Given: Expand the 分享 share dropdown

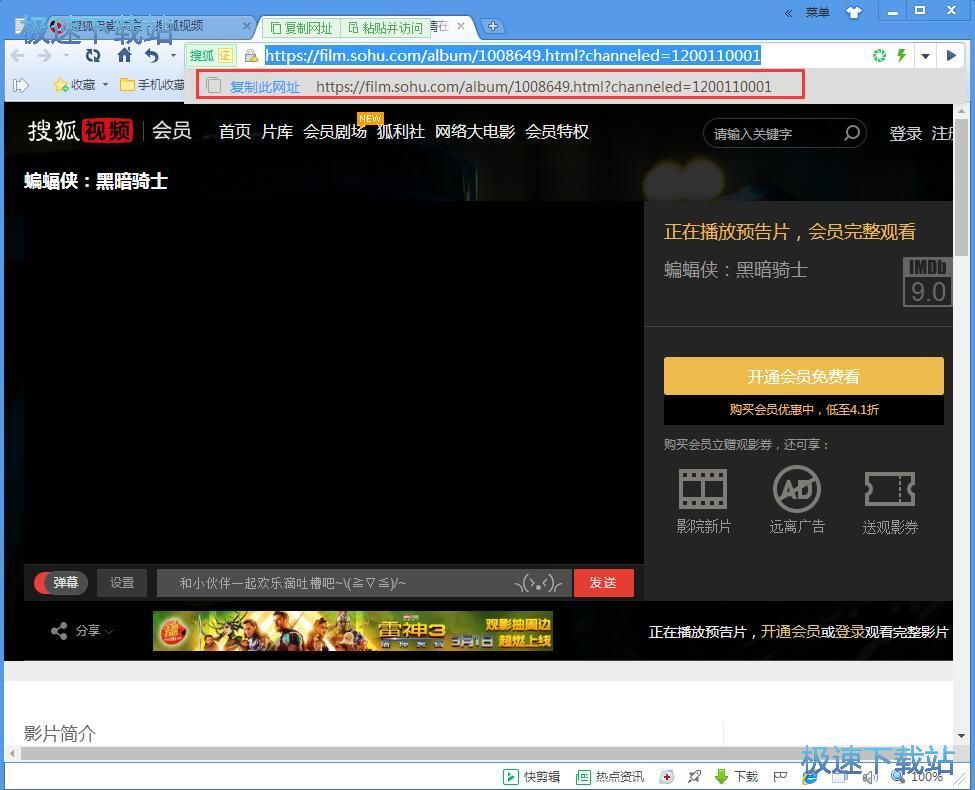Looking at the screenshot, I should tap(82, 631).
